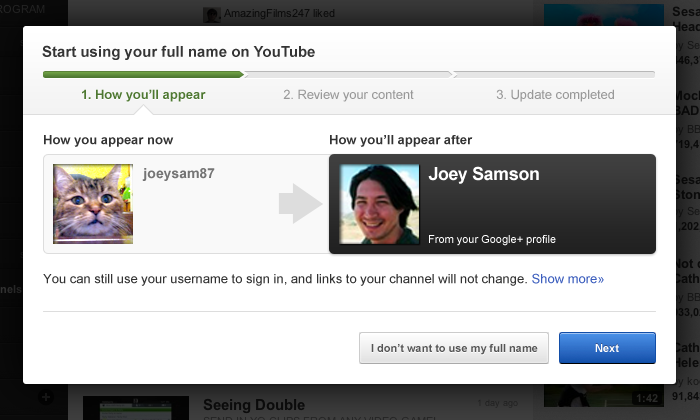Select the How you'll appear step tab
Screen dimensions: 700x420
(143, 95)
